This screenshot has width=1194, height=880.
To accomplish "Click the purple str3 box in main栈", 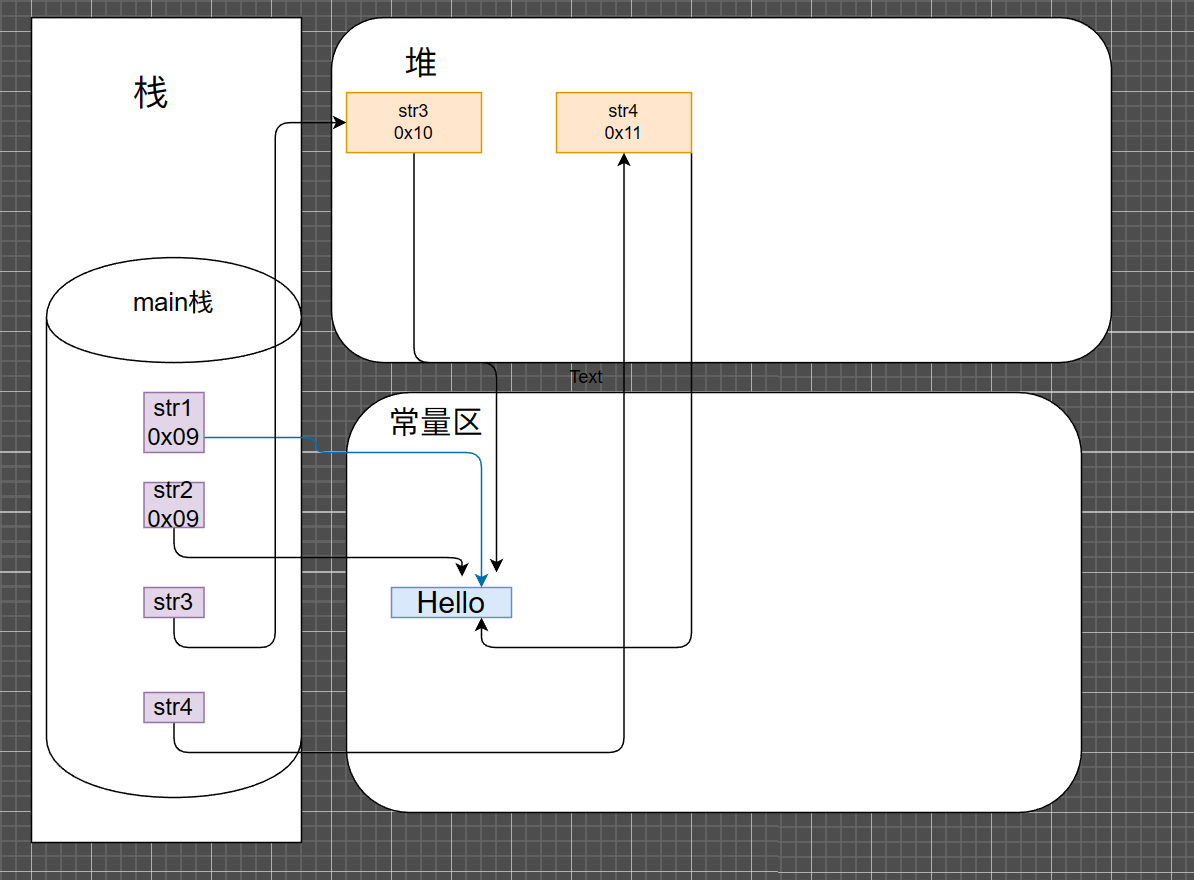I will tap(174, 603).
